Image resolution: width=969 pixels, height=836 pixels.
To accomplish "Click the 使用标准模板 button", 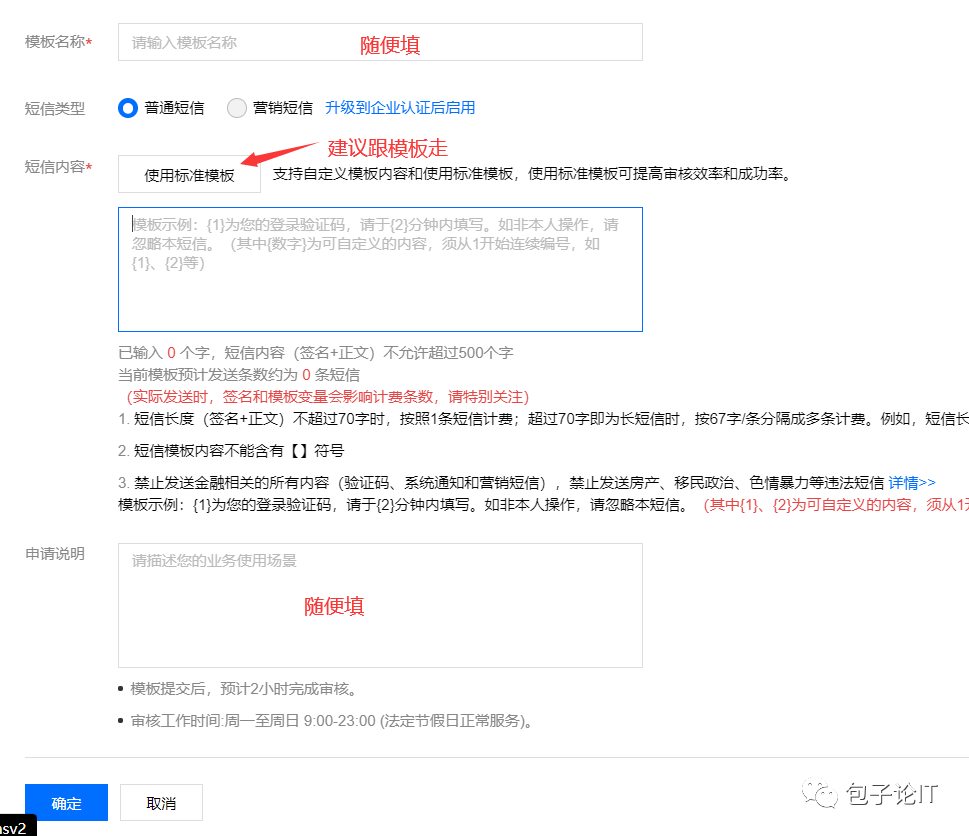I will [x=189, y=175].
